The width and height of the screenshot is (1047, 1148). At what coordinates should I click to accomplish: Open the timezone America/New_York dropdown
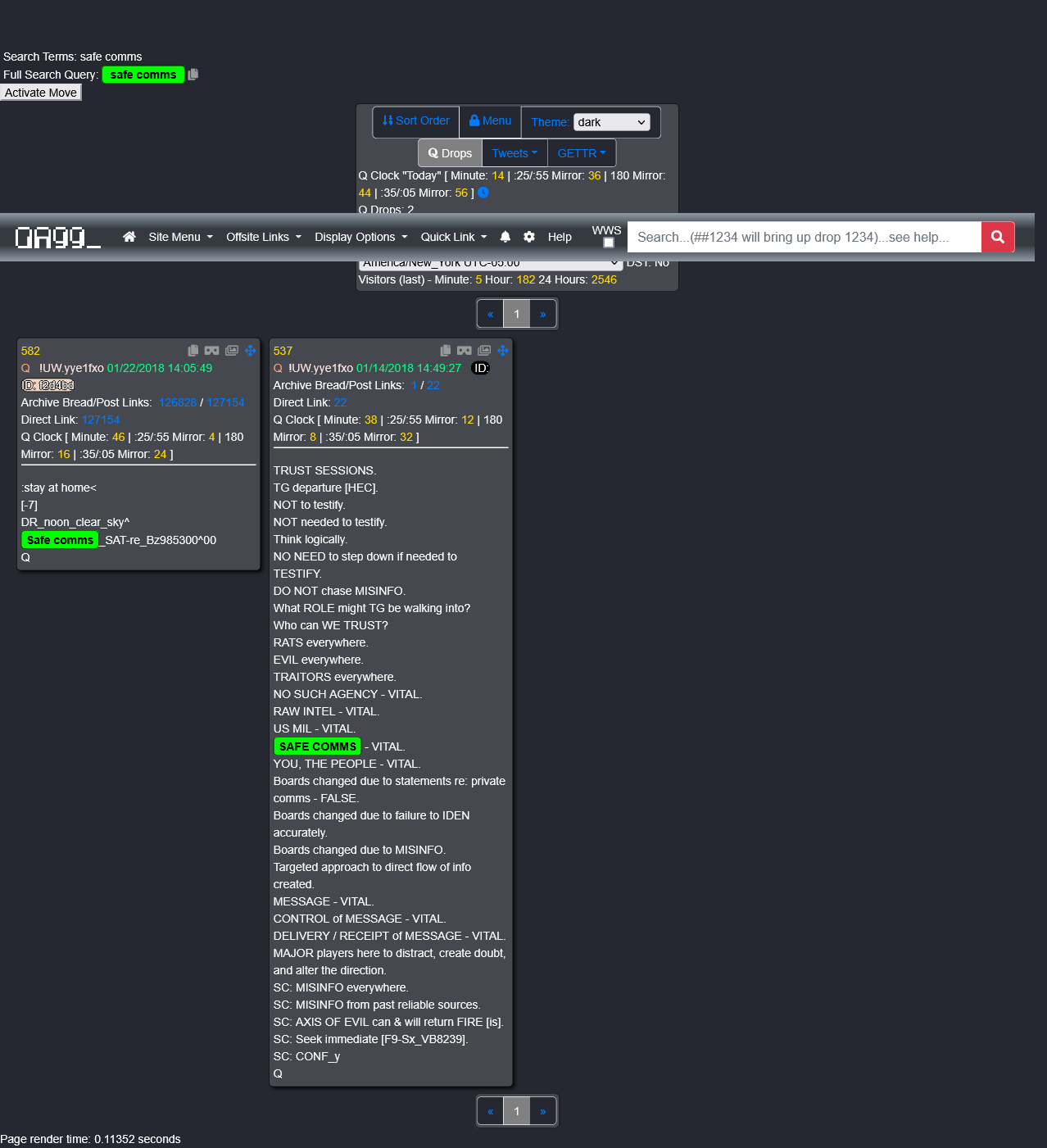coord(491,264)
